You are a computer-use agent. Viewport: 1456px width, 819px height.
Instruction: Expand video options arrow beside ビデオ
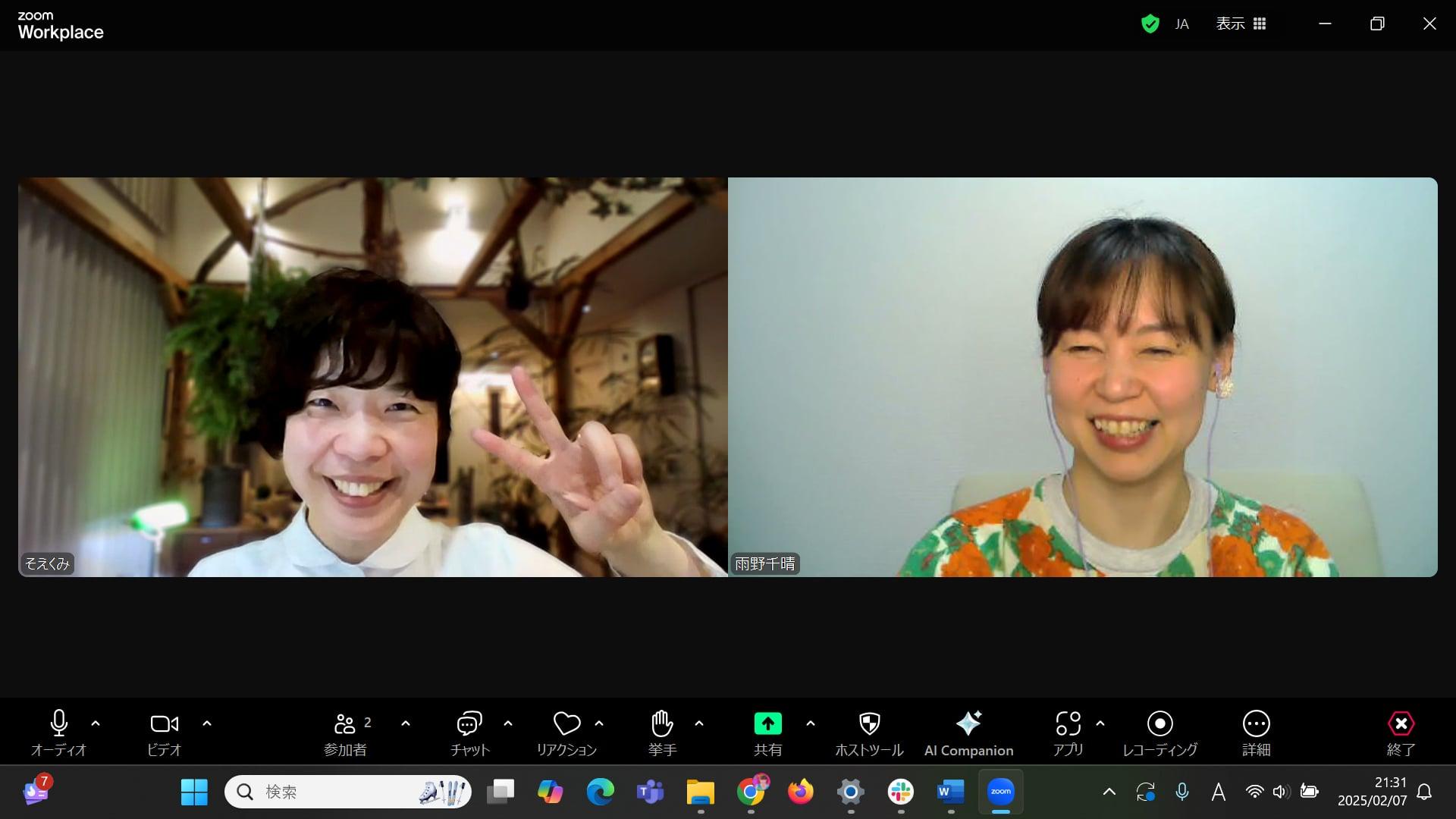(x=207, y=723)
